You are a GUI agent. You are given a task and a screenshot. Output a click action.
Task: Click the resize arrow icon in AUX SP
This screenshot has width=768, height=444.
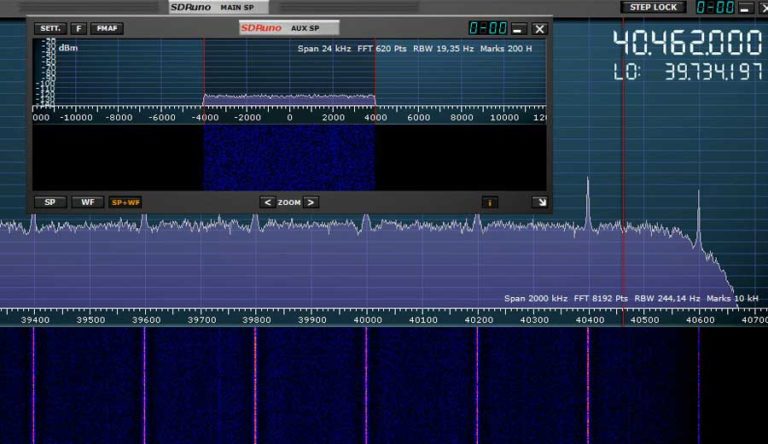pyautogui.click(x=540, y=202)
